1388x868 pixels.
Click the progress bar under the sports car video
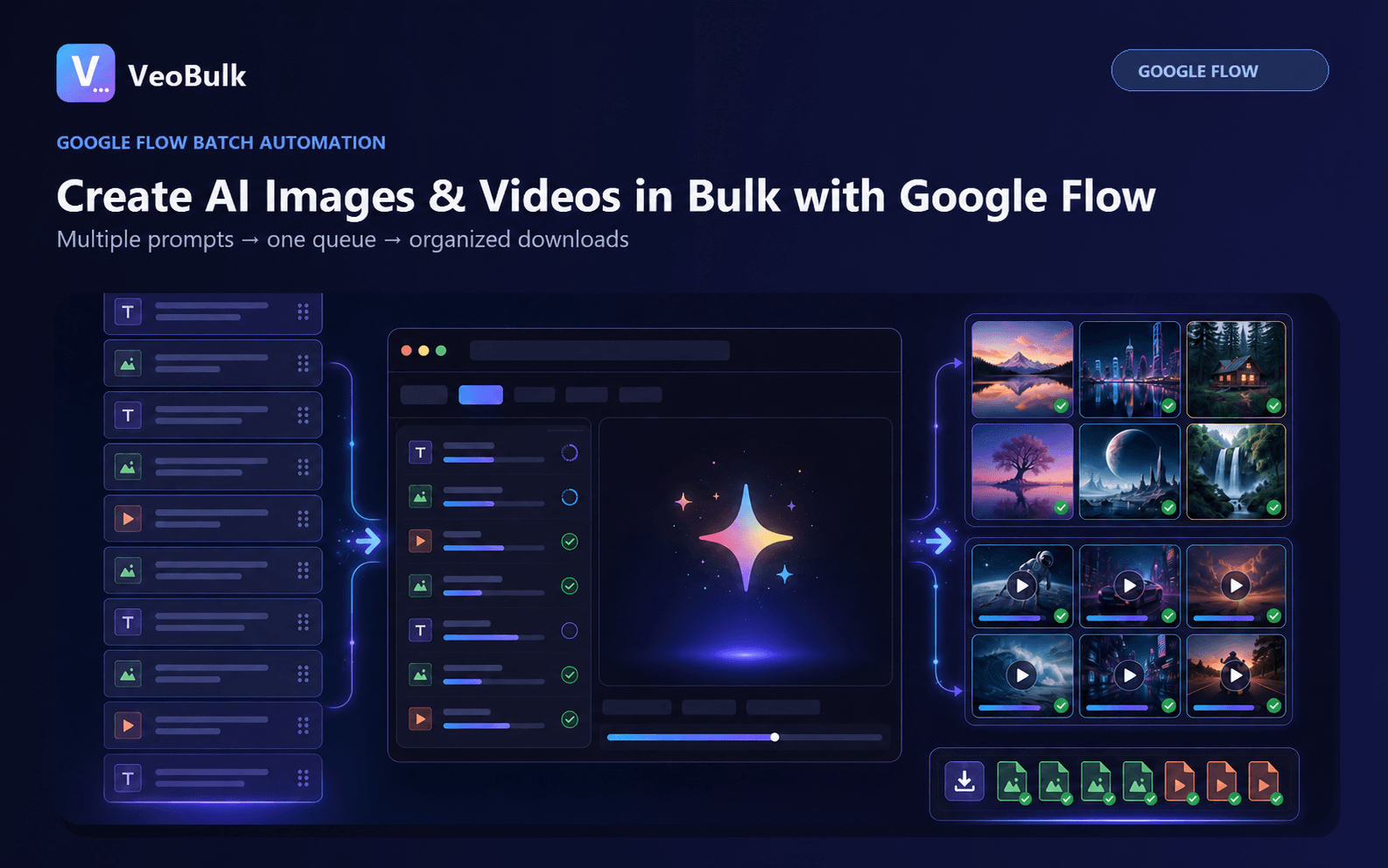[x=1122, y=618]
